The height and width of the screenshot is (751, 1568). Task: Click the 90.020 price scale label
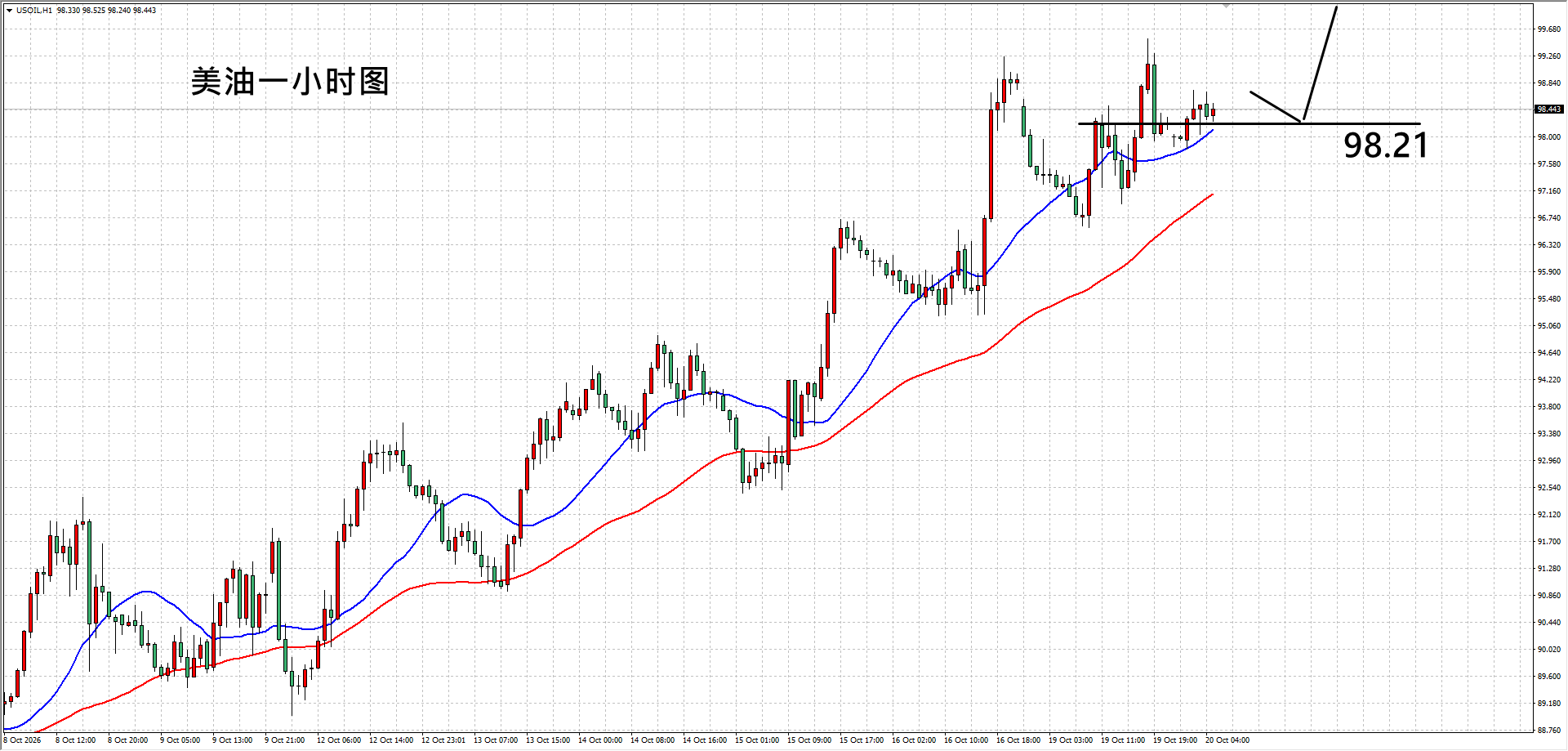(1549, 650)
